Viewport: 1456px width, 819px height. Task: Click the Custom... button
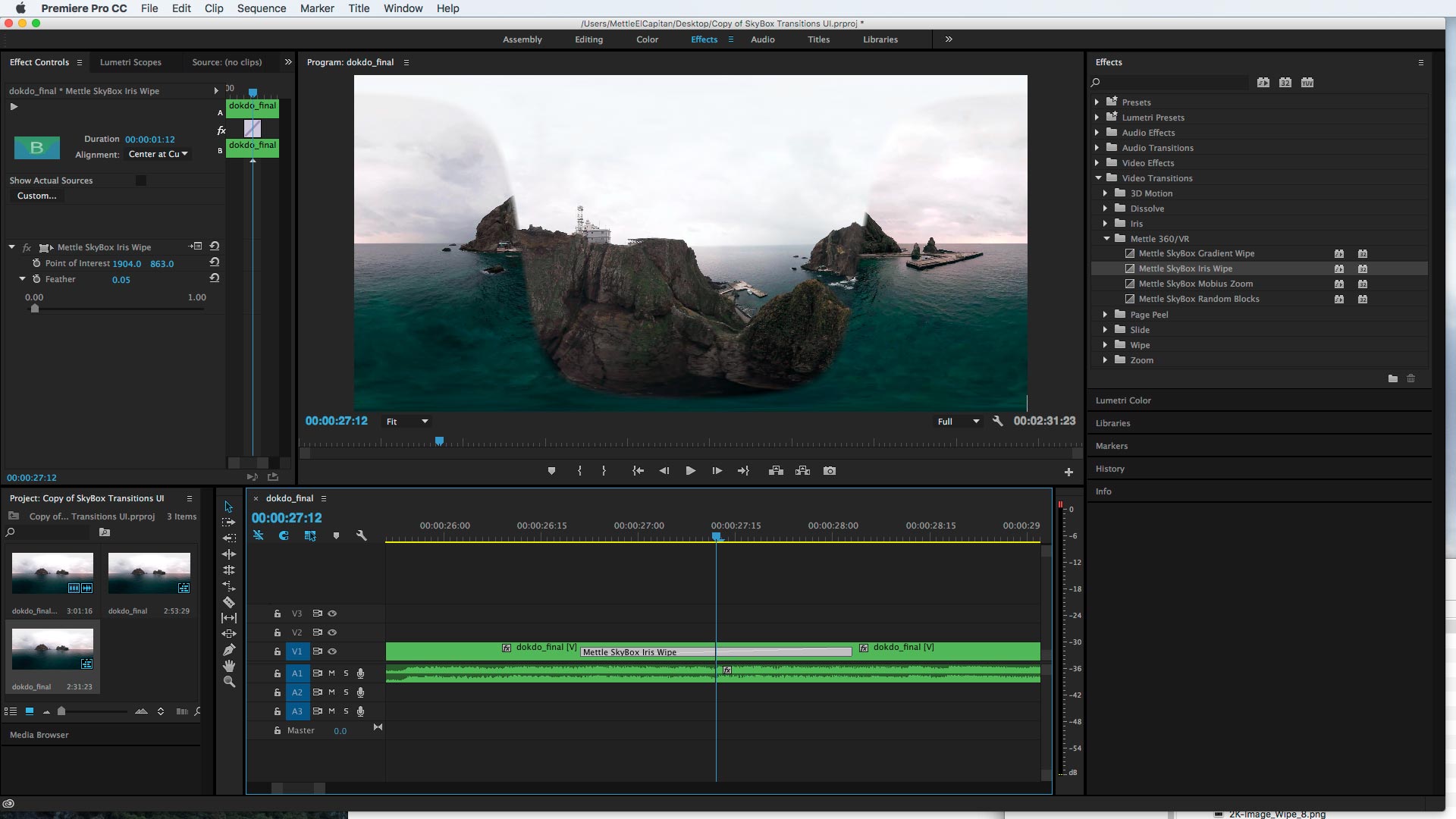tap(36, 196)
